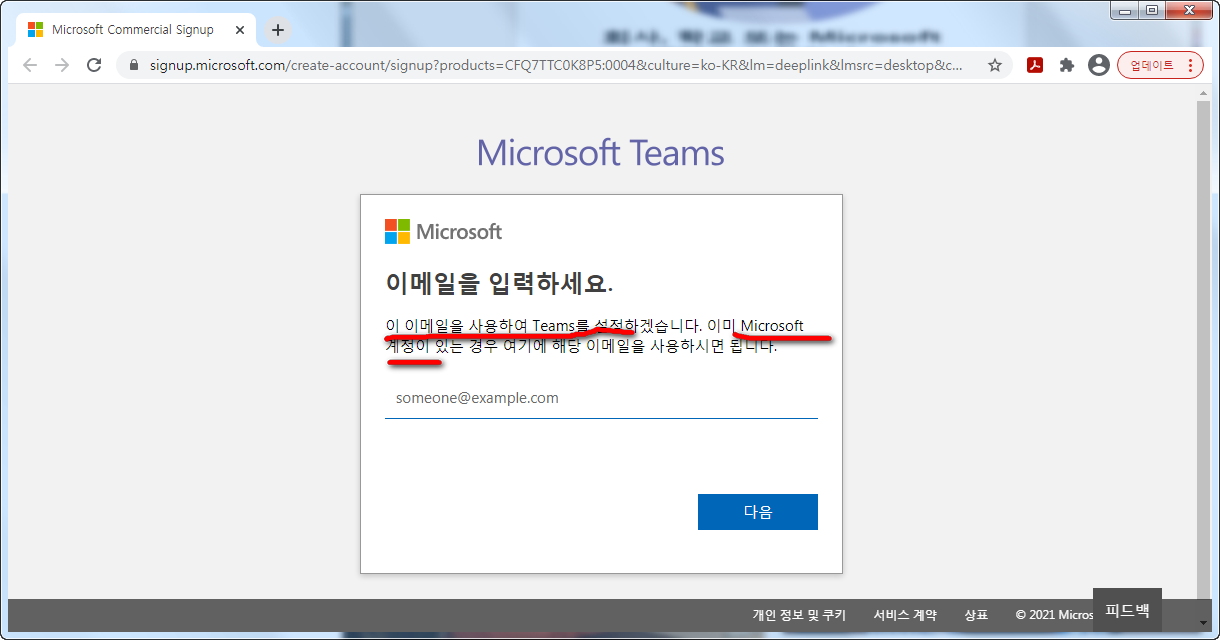Open the Chrome profile avatar icon

[x=1099, y=65]
